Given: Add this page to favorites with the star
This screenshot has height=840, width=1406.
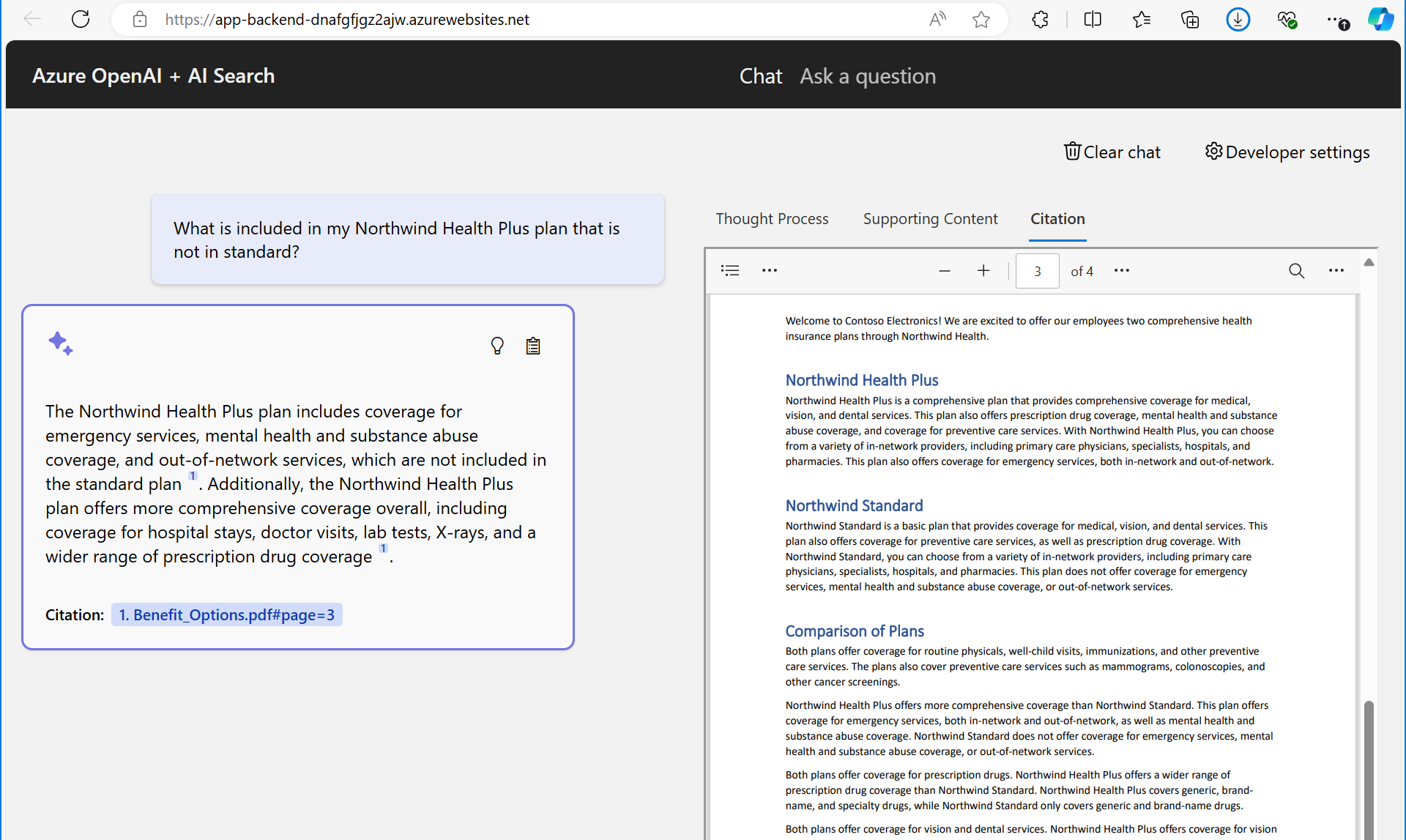Looking at the screenshot, I should (x=981, y=20).
